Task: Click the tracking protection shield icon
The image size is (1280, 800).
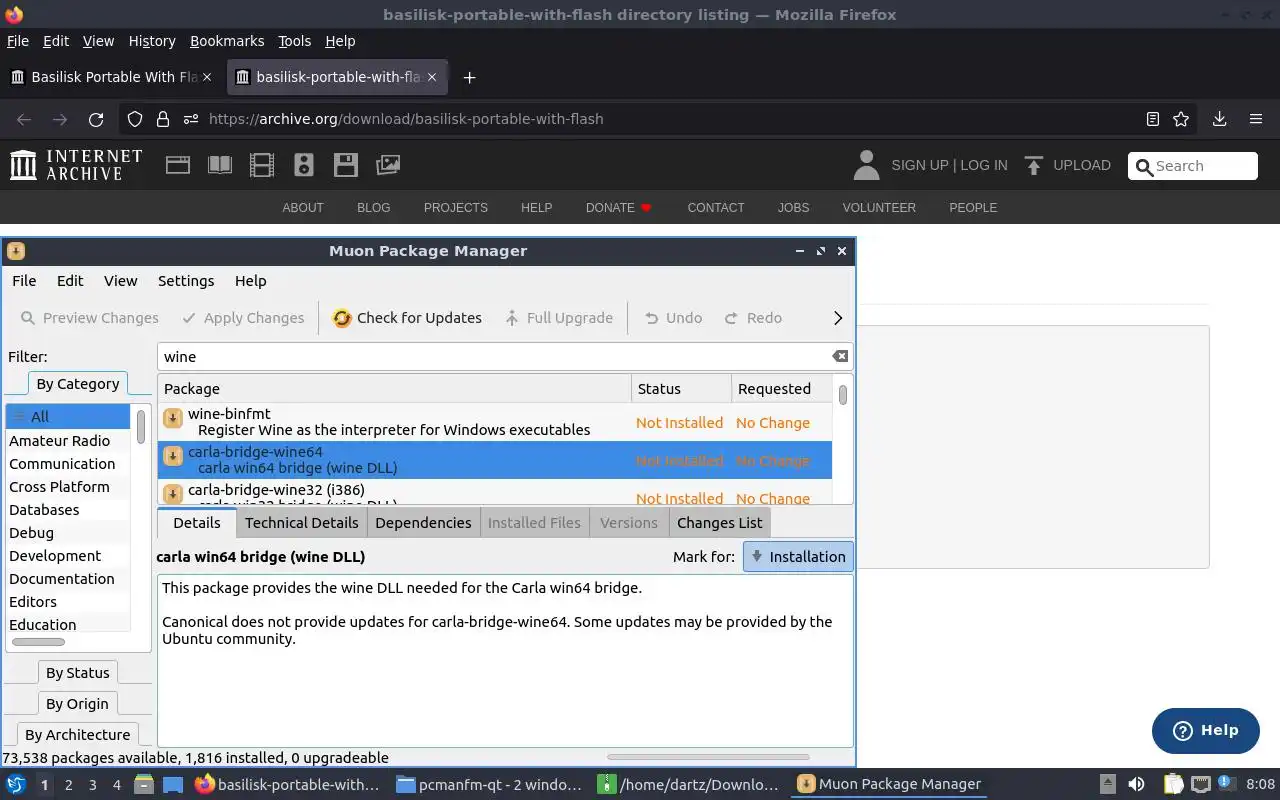Action: click(134, 119)
